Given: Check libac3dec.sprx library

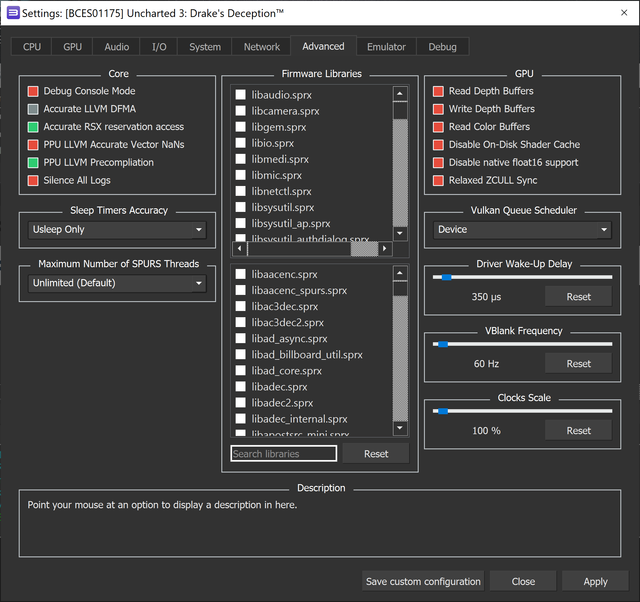Looking at the screenshot, I should pos(240,306).
